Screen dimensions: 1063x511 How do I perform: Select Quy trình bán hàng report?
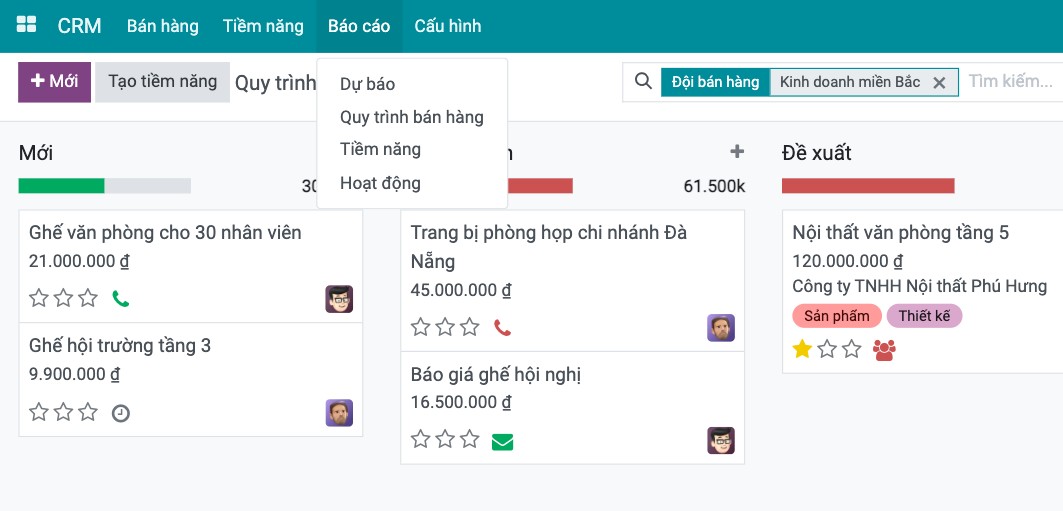tap(412, 117)
